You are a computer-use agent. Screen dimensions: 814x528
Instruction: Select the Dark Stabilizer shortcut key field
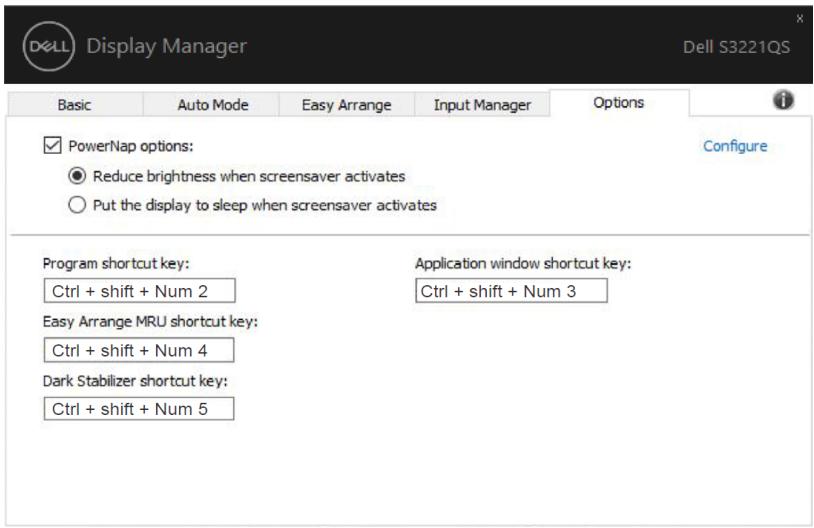[x=139, y=409]
